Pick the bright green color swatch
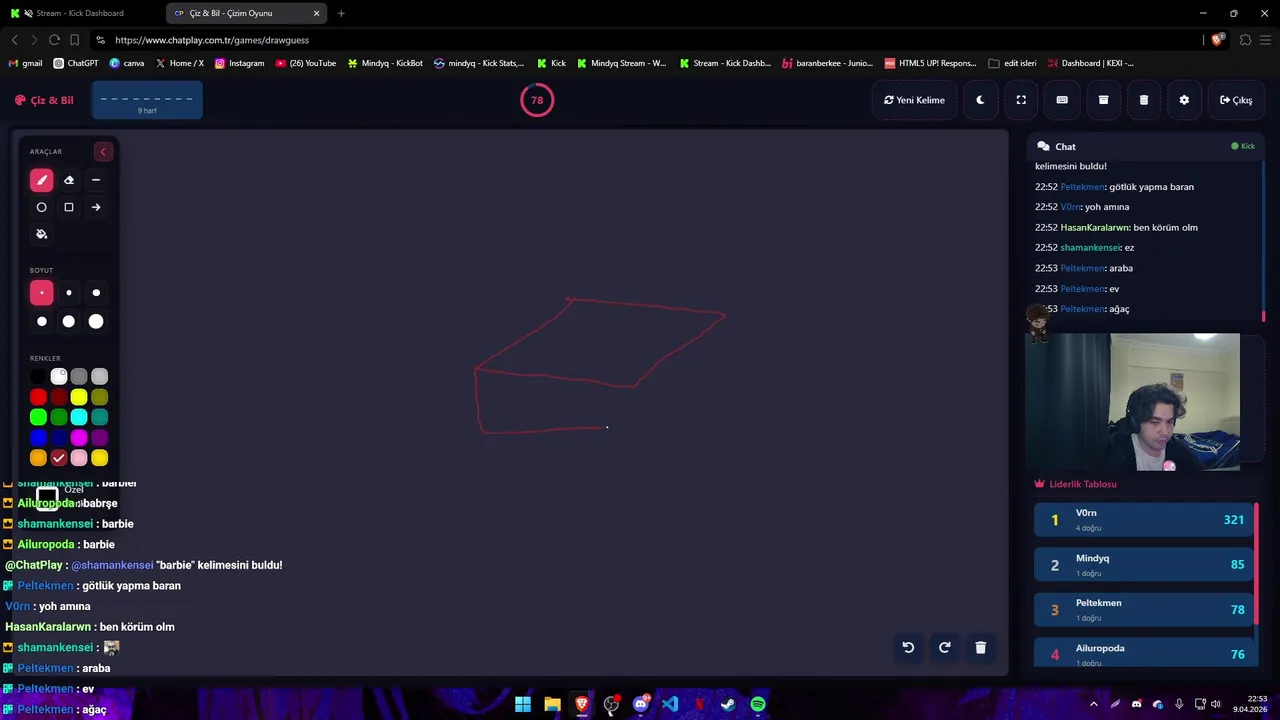Viewport: 1280px width, 720px height. coord(38,417)
